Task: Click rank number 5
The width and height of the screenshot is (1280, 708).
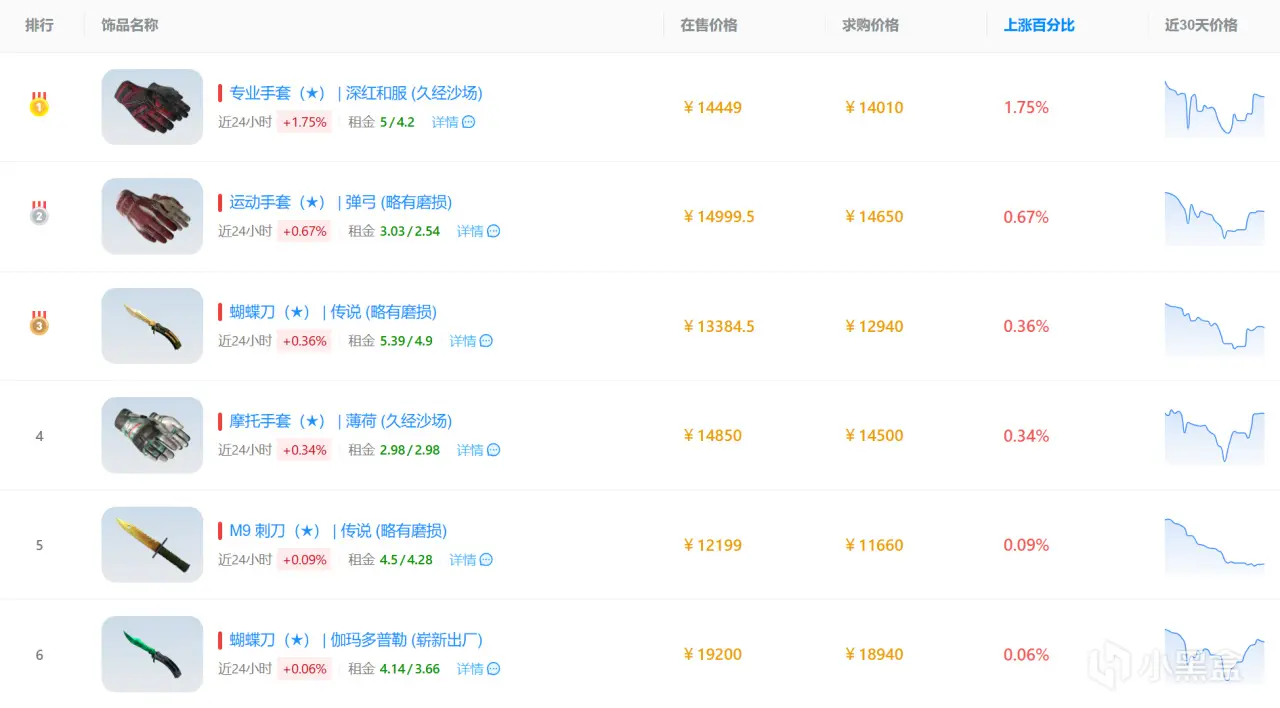Action: pos(39,545)
